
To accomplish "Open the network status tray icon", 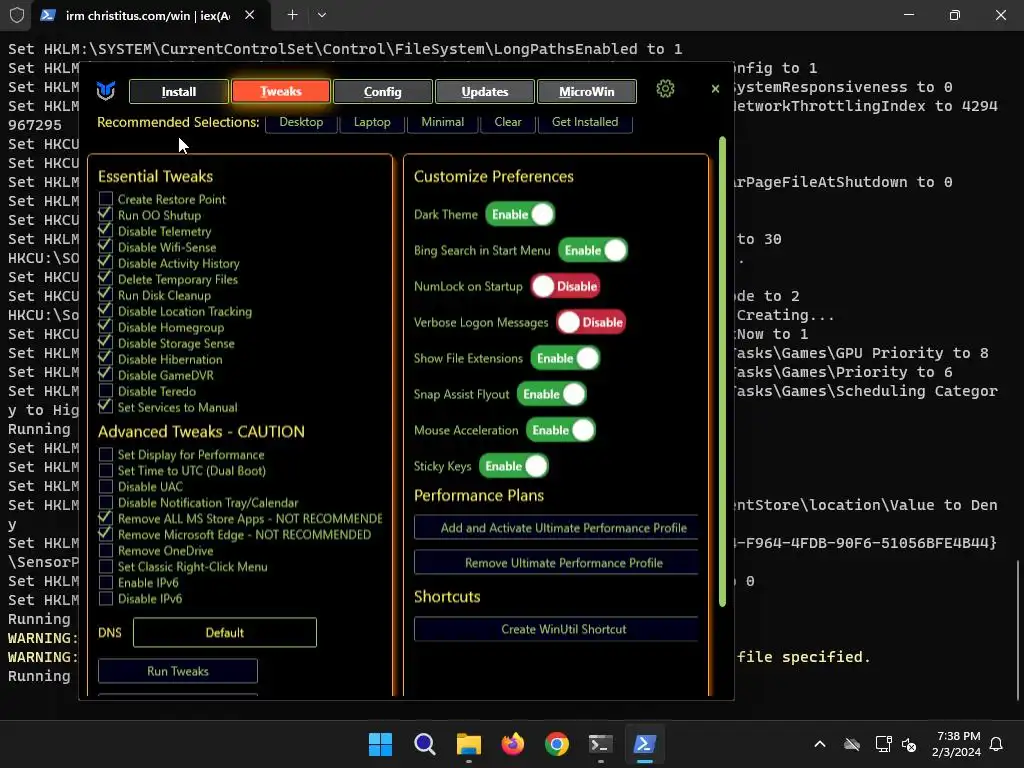I will pos(883,744).
